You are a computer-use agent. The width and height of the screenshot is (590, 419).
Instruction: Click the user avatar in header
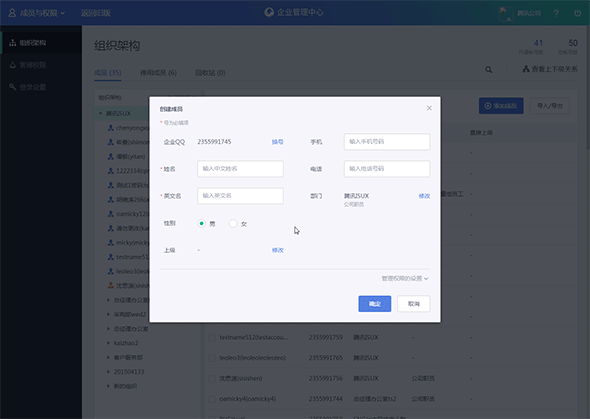tap(506, 14)
